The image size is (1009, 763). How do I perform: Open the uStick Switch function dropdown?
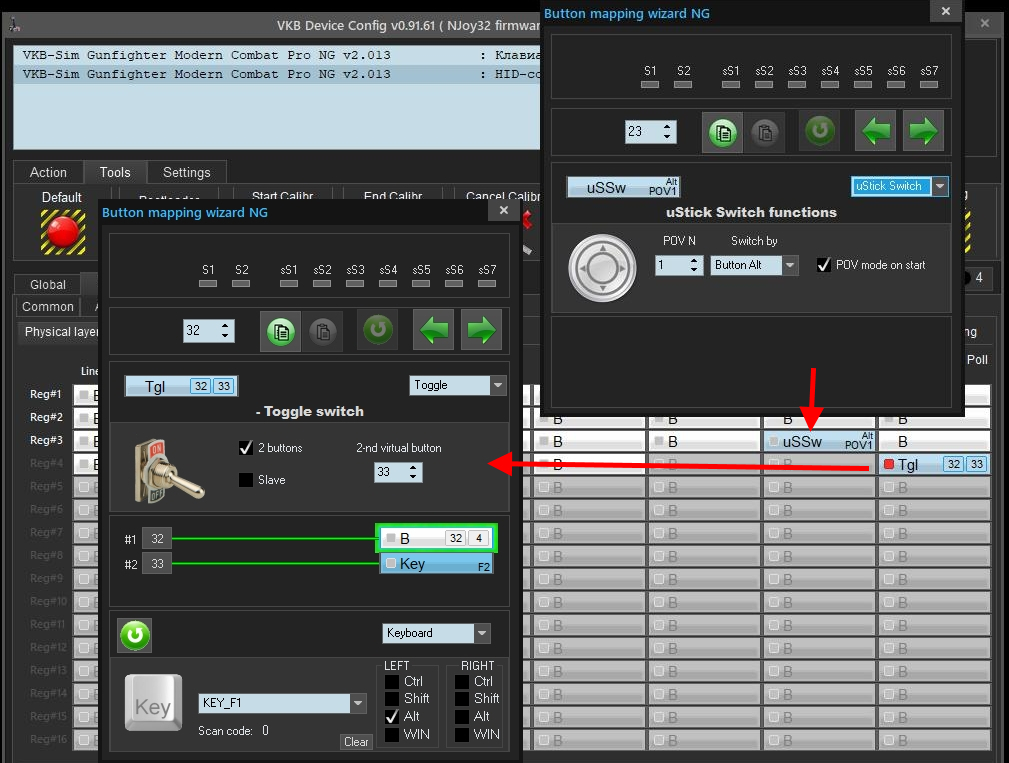click(x=940, y=187)
